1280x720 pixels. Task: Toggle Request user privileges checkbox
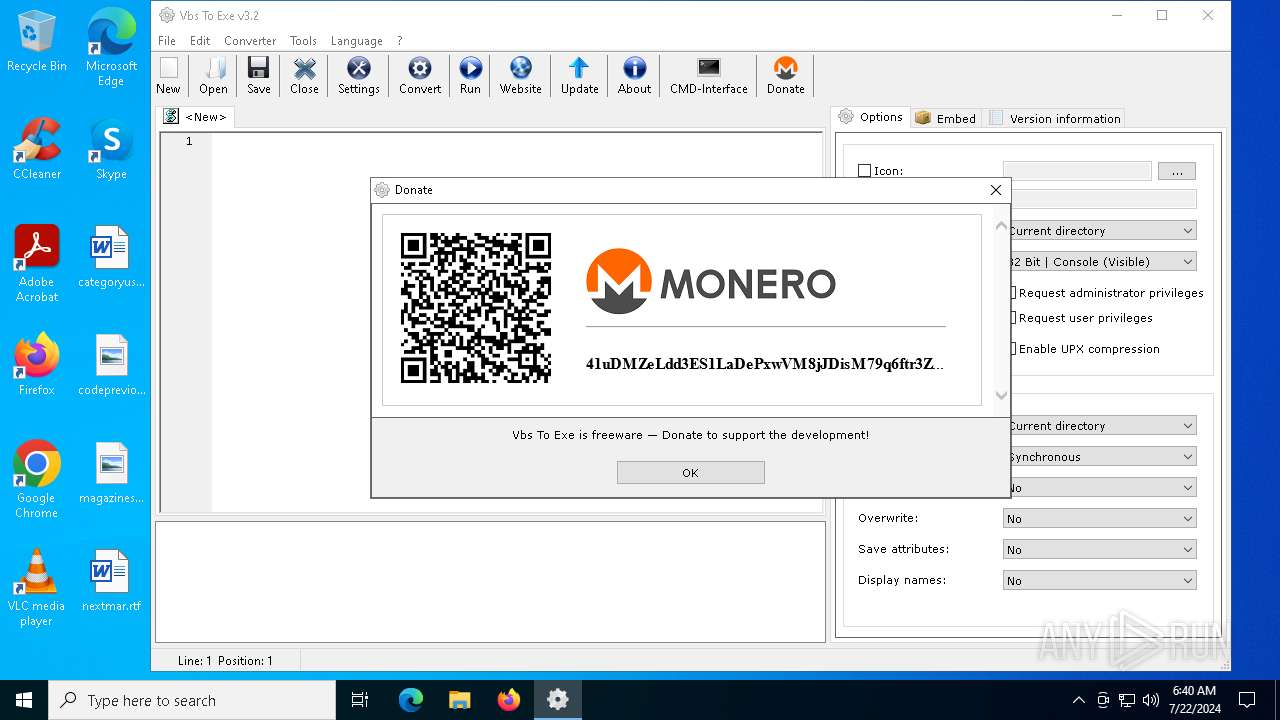pyautogui.click(x=1012, y=318)
